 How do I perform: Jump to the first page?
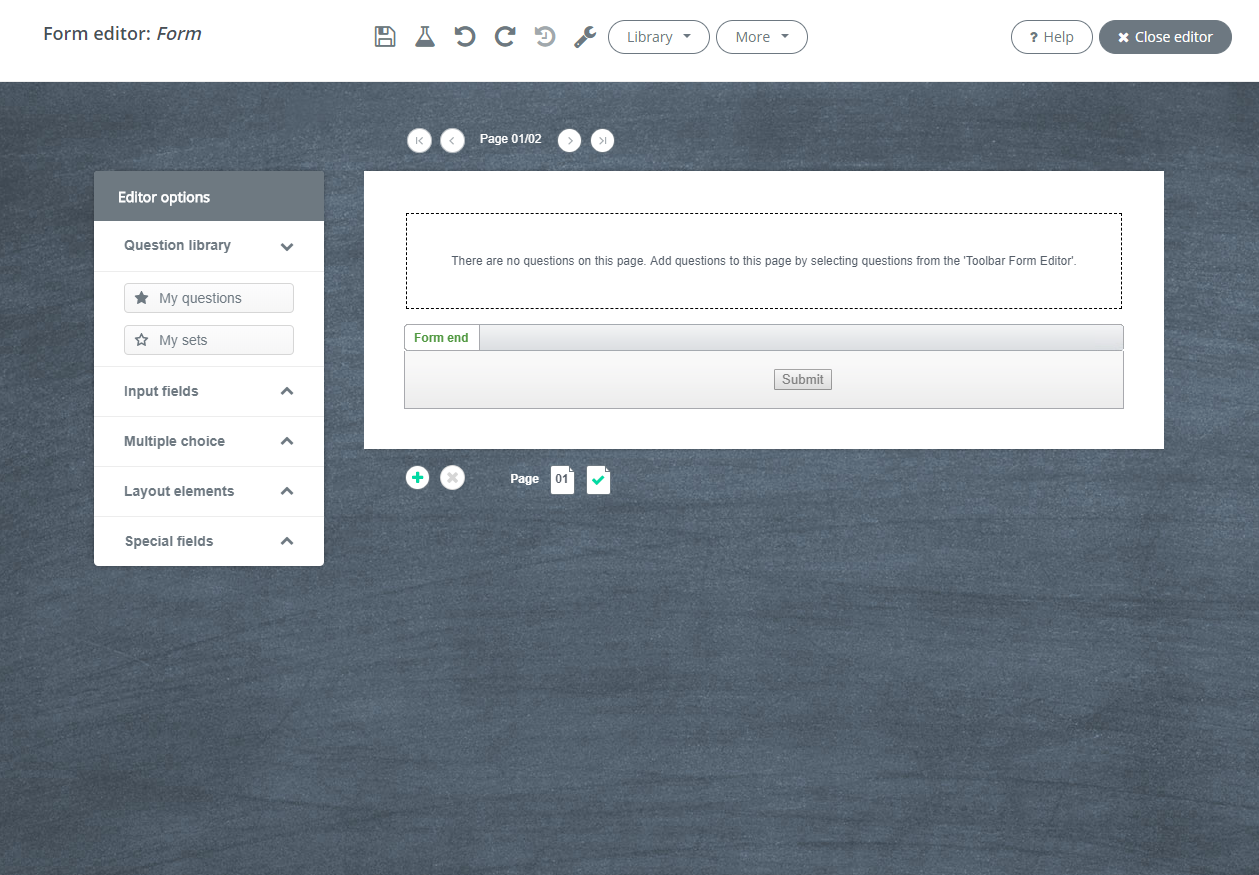tap(419, 141)
